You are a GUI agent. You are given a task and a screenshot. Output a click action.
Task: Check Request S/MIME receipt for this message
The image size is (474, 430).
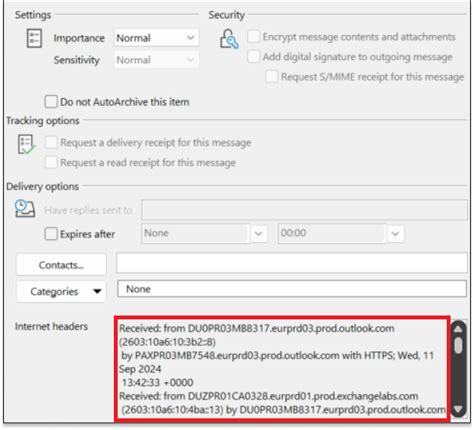click(272, 76)
